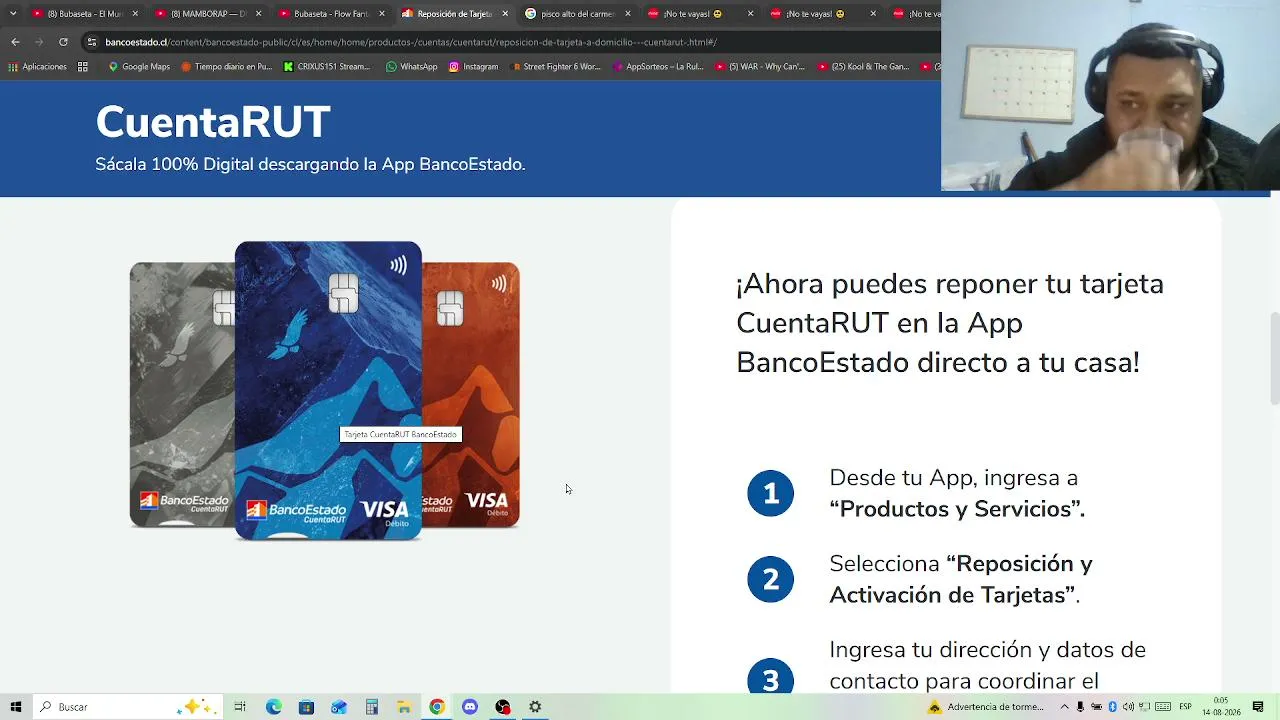This screenshot has width=1280, height=720.
Task: Open the AppSorteos bookmark
Action: pos(658,67)
